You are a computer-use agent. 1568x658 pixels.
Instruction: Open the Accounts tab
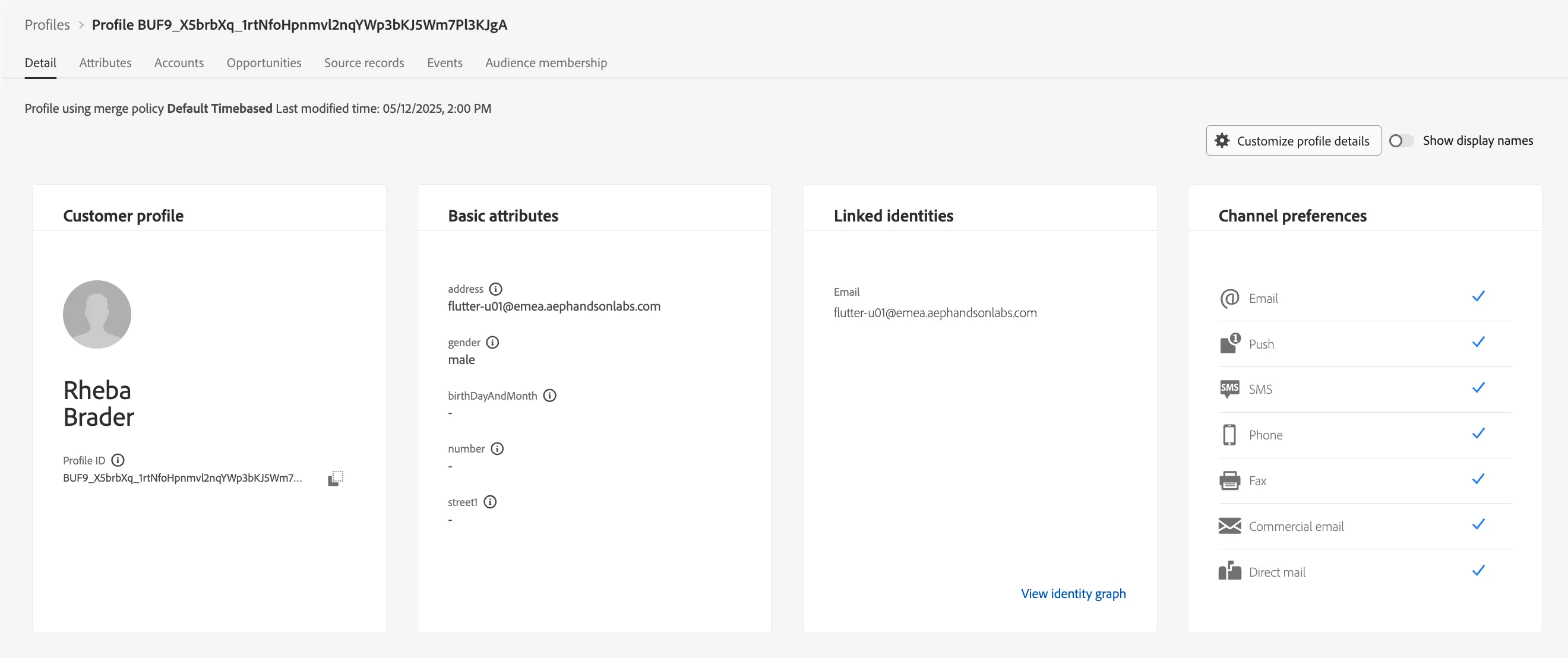tap(179, 63)
